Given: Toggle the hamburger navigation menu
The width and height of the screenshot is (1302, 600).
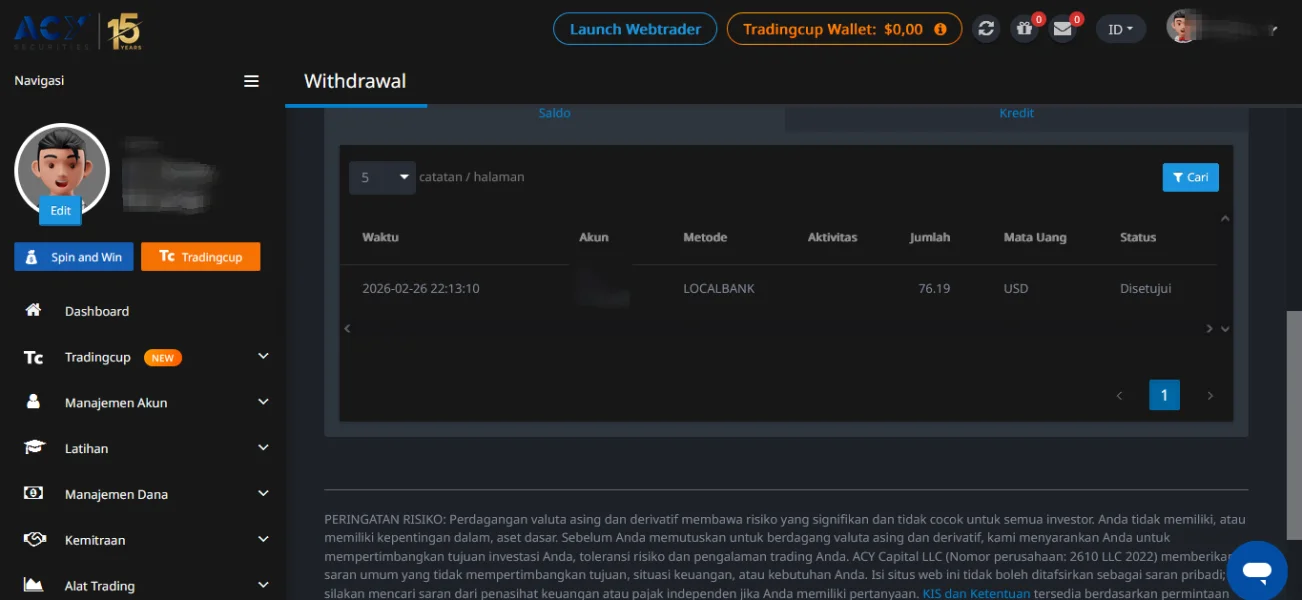Looking at the screenshot, I should (251, 81).
